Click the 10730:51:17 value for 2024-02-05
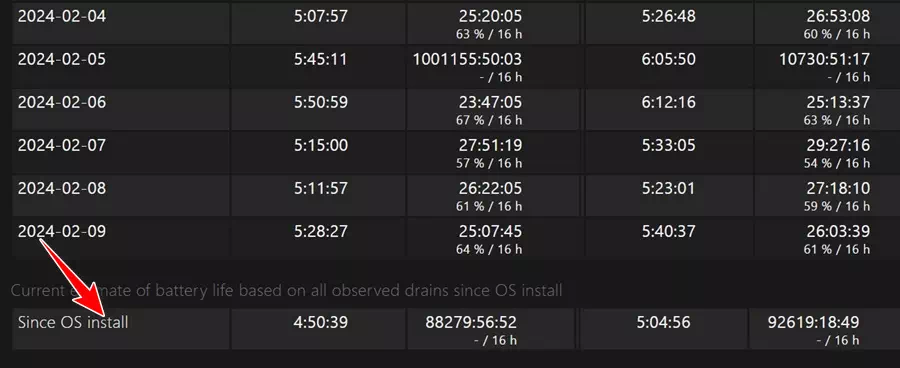The width and height of the screenshot is (900, 368). coord(824,59)
